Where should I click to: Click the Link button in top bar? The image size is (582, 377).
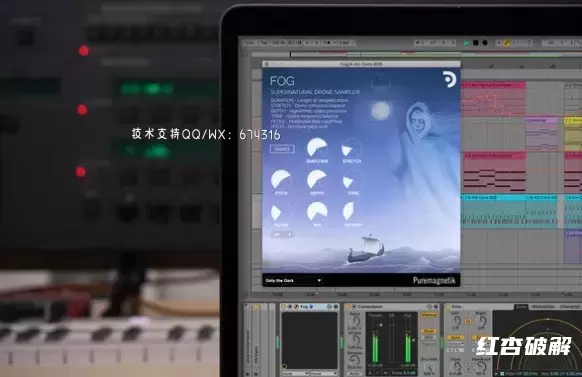pos(251,43)
